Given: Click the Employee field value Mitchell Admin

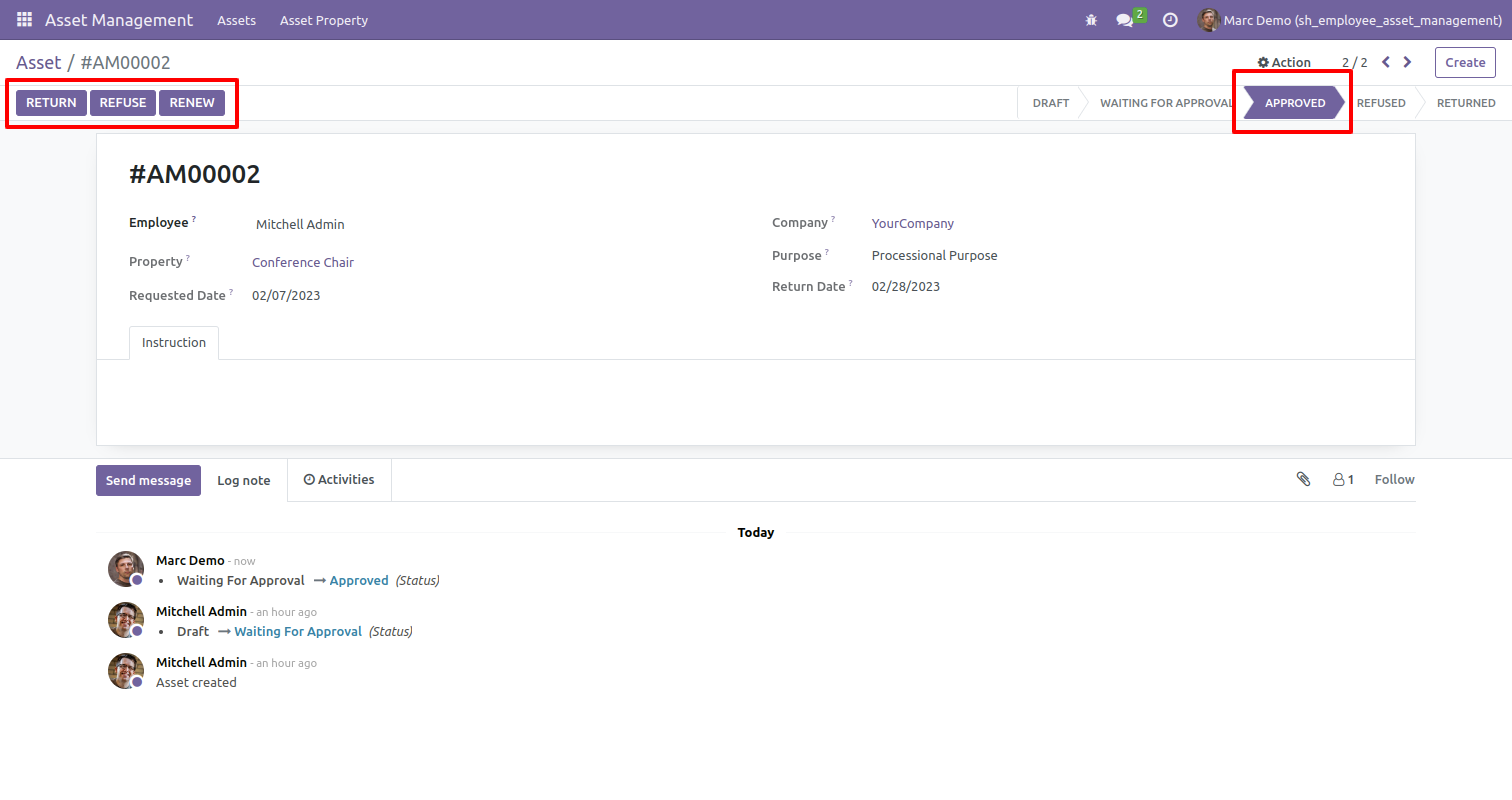Looking at the screenshot, I should tap(300, 225).
